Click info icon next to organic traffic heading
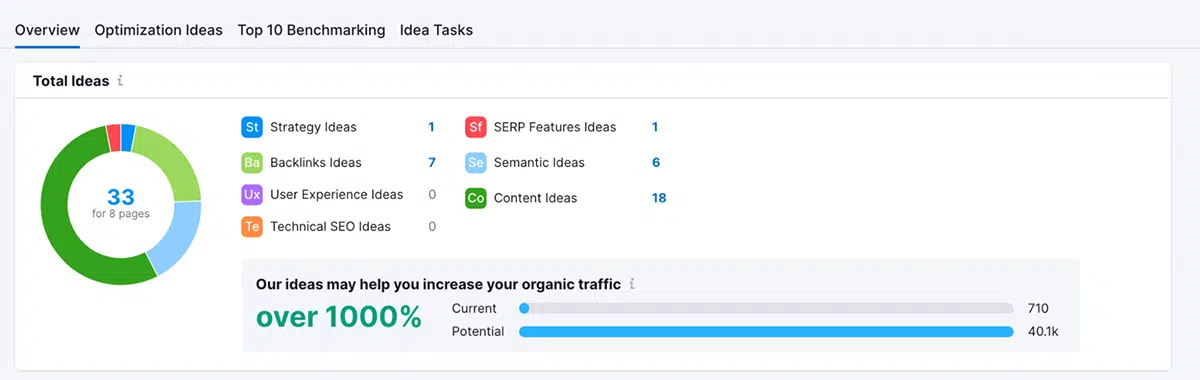Image resolution: width=1200 pixels, height=380 pixels. click(632, 285)
